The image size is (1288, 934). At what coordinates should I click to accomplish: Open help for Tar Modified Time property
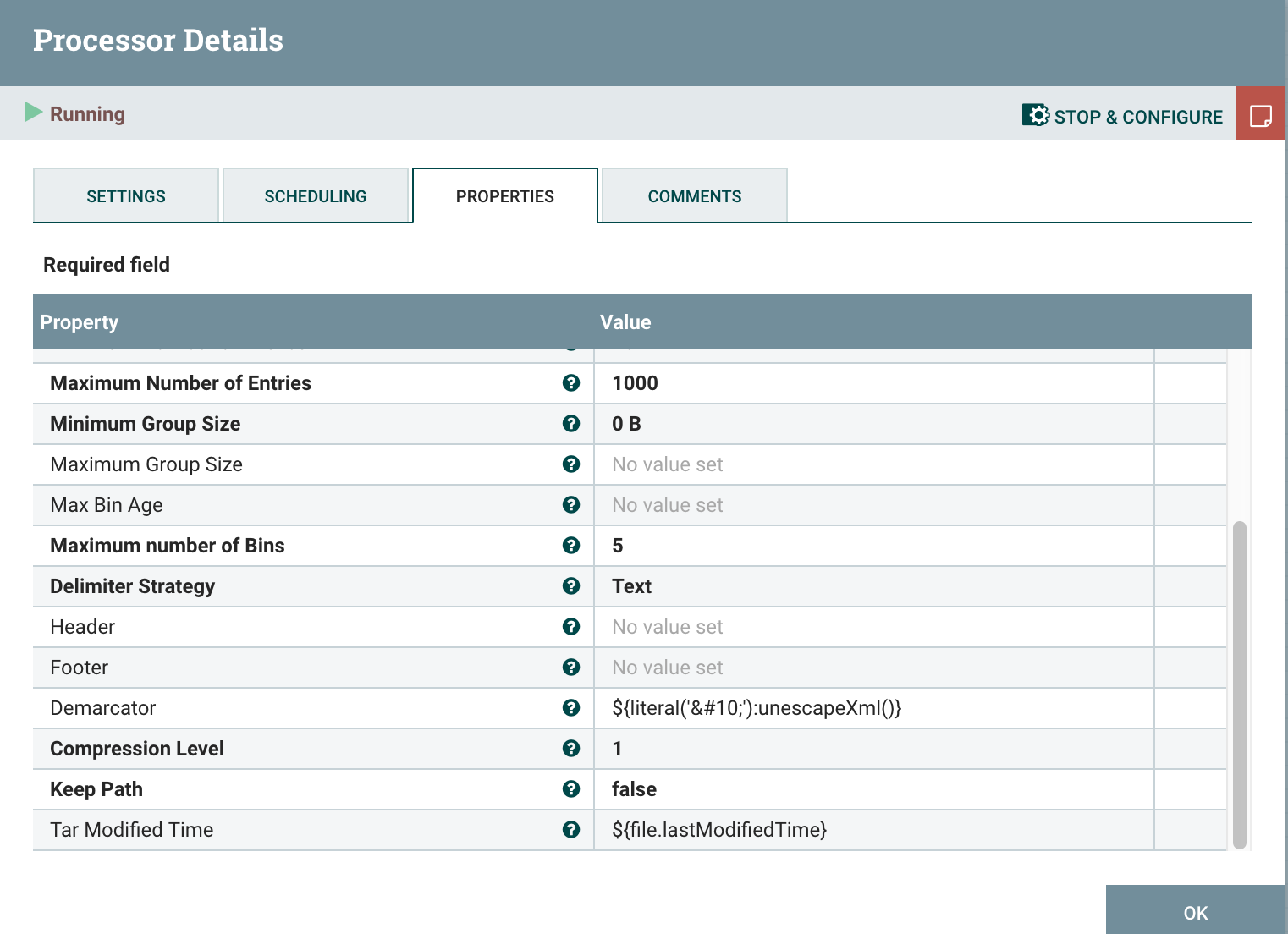point(571,830)
